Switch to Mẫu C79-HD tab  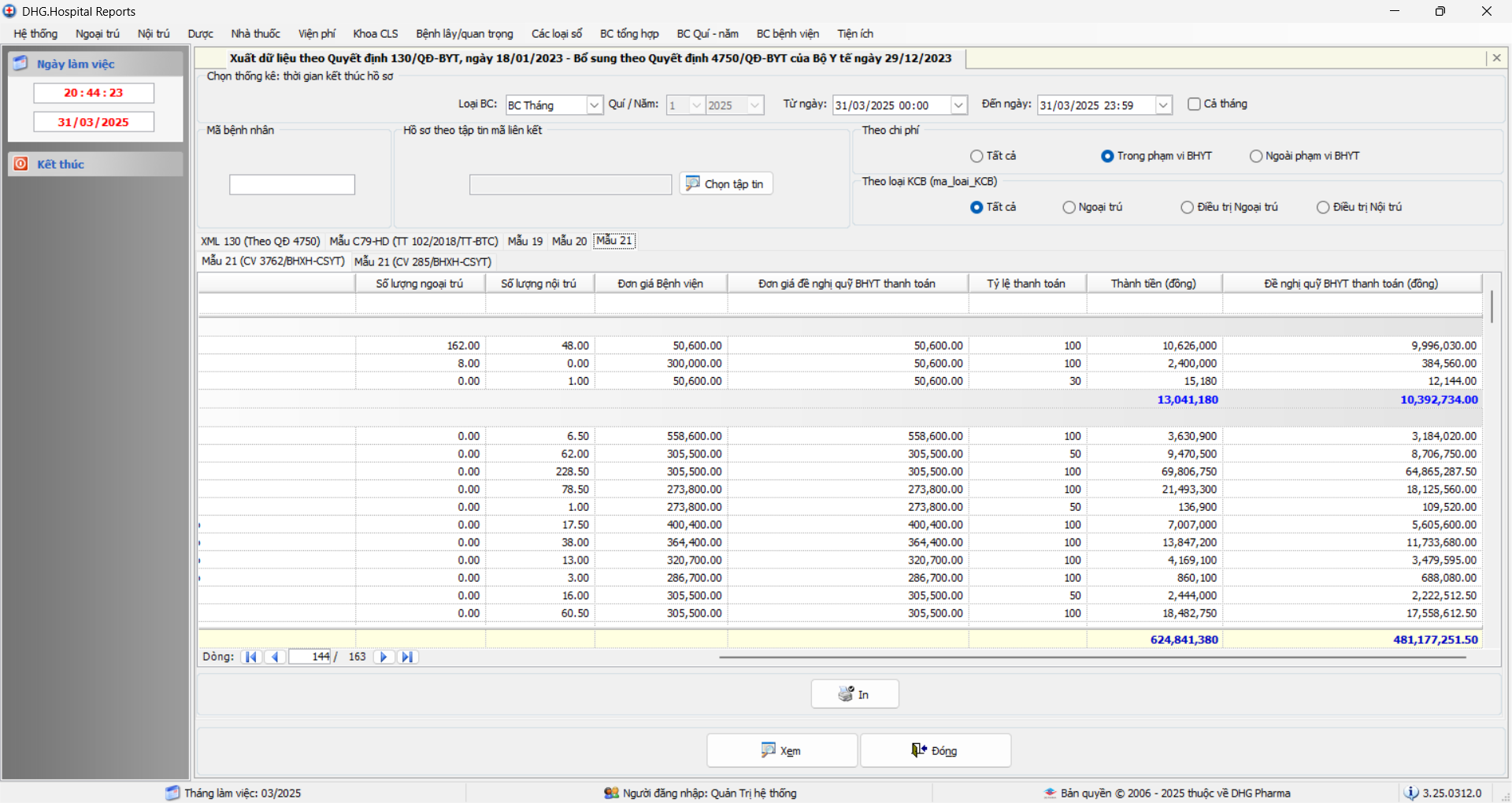pos(413,241)
